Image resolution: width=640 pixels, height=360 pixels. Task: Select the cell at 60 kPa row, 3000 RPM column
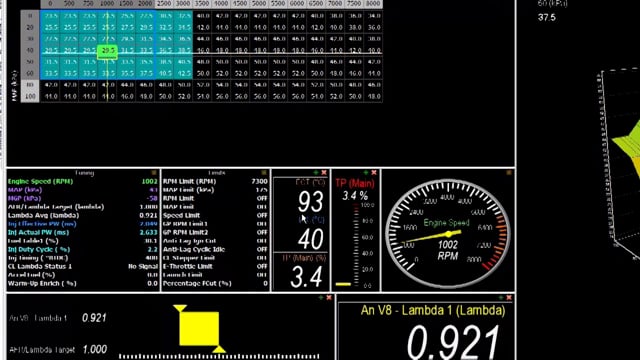[x=183, y=73]
